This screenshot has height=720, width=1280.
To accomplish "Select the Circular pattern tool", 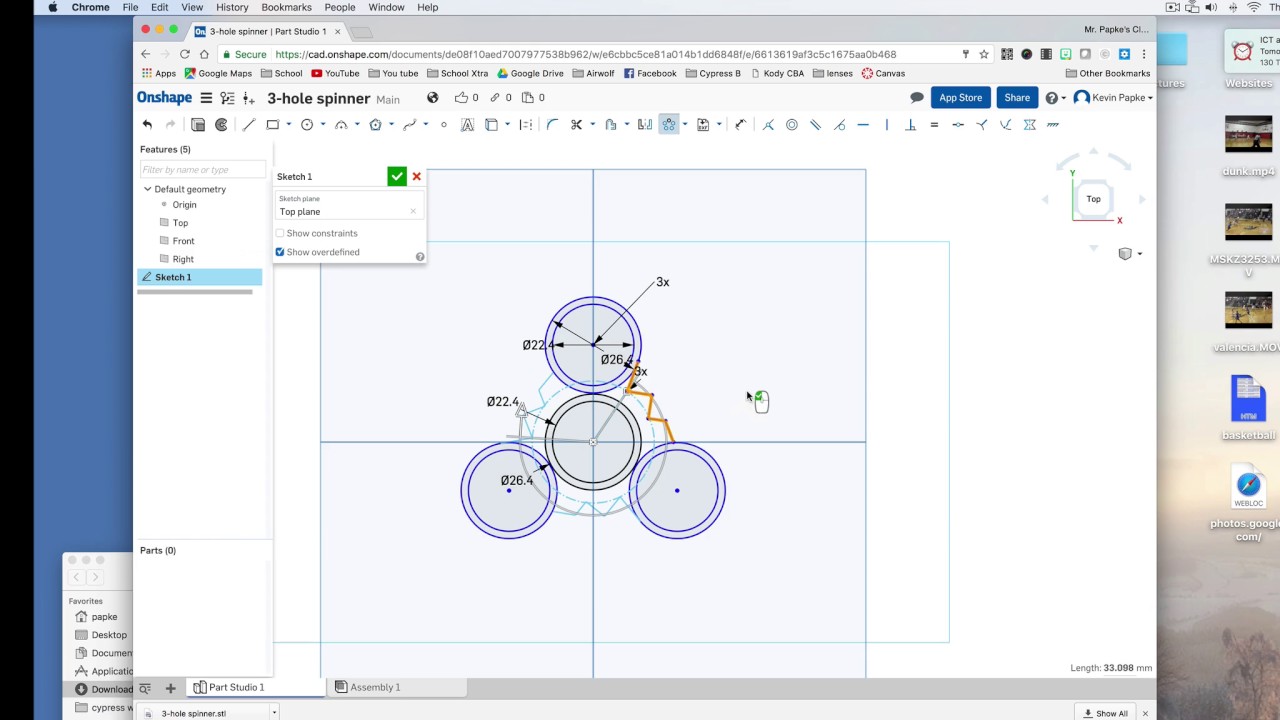I will pyautogui.click(x=669, y=125).
